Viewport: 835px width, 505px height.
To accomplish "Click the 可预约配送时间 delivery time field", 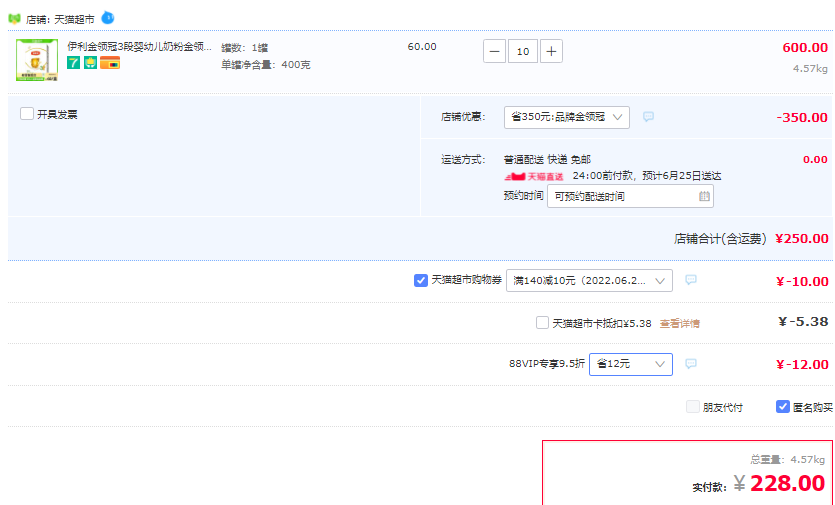I will coord(630,197).
